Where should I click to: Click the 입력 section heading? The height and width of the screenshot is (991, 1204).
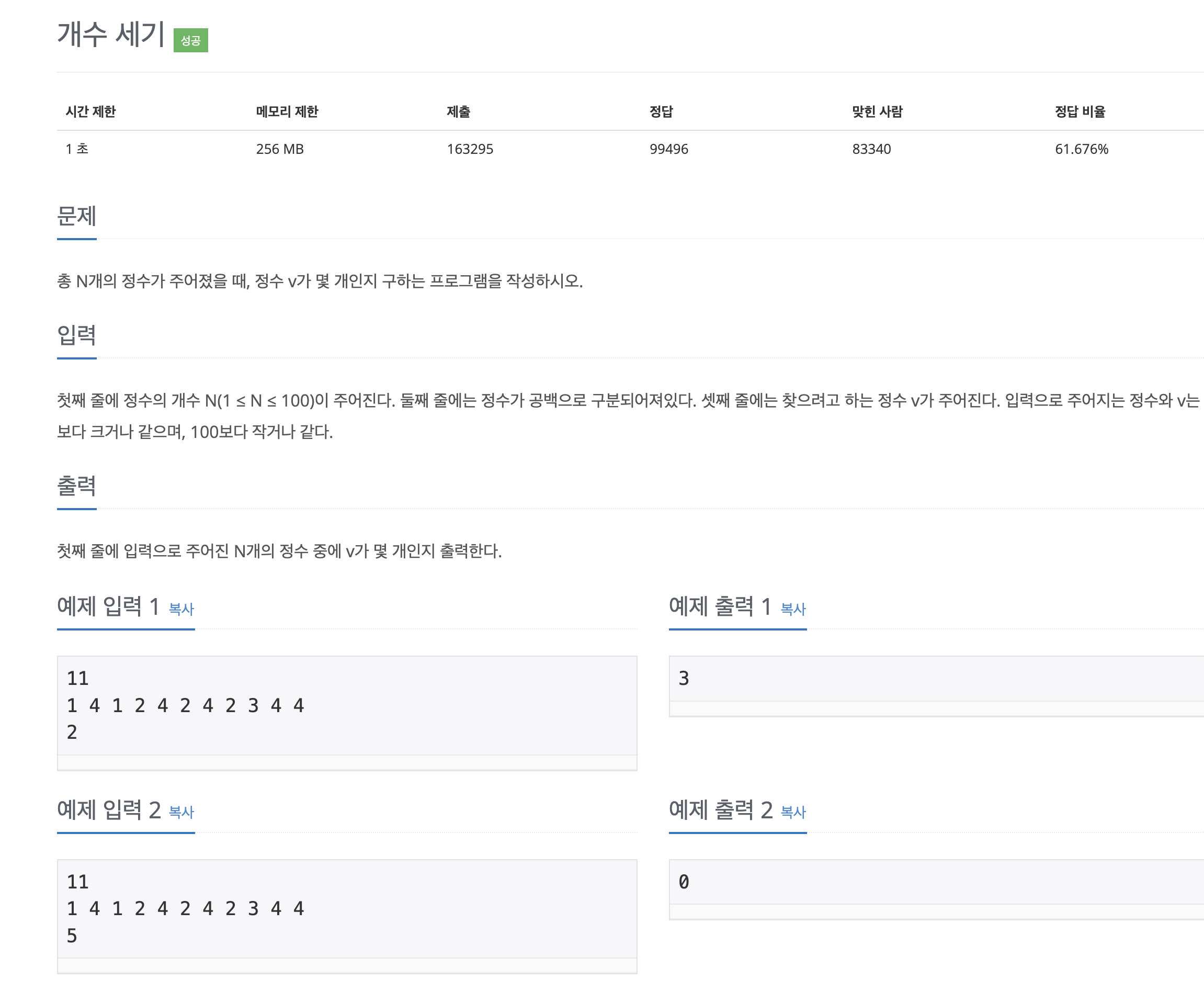[x=76, y=336]
